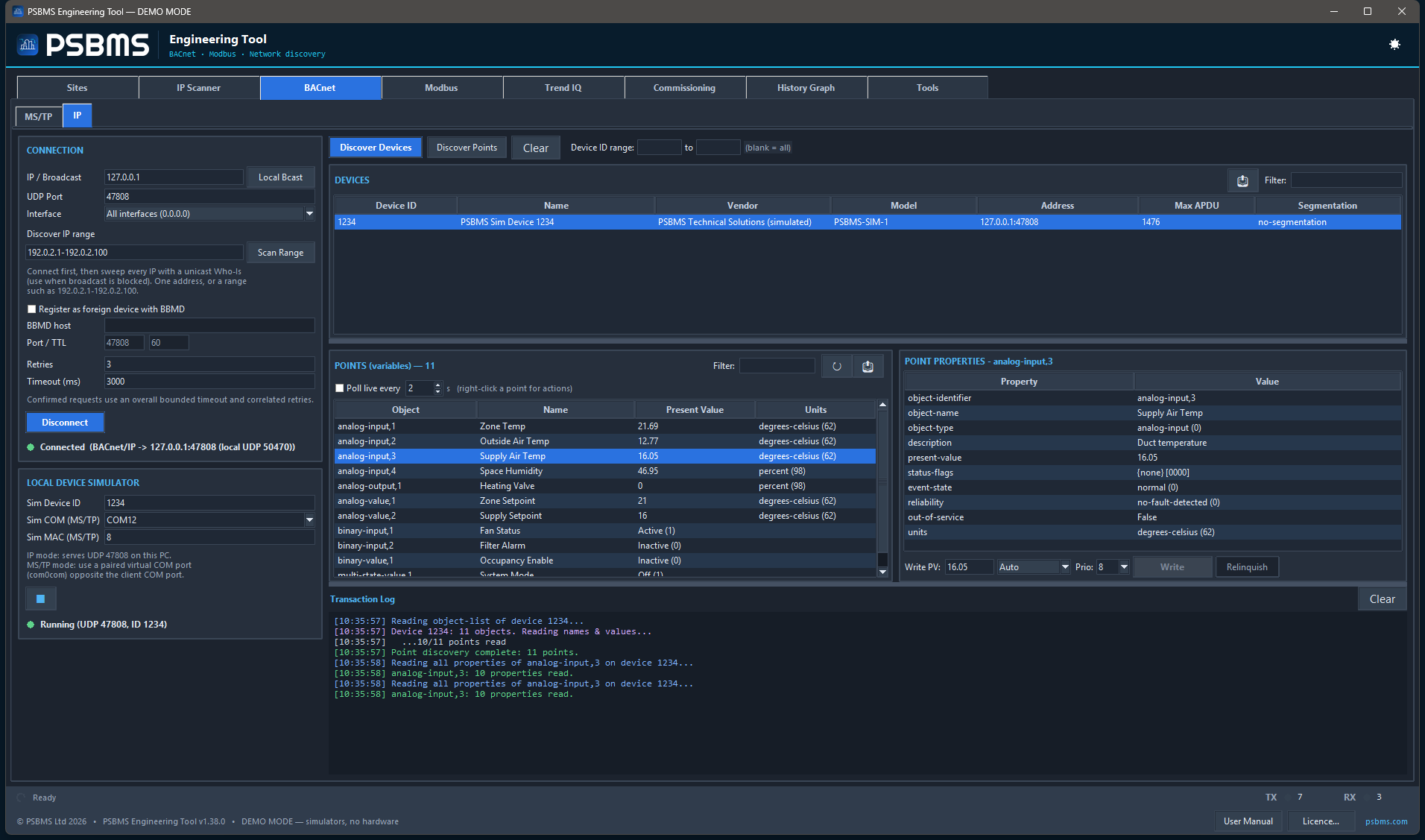The image size is (1425, 840).
Task: Open the Prio priority dropdown
Action: click(x=1124, y=567)
